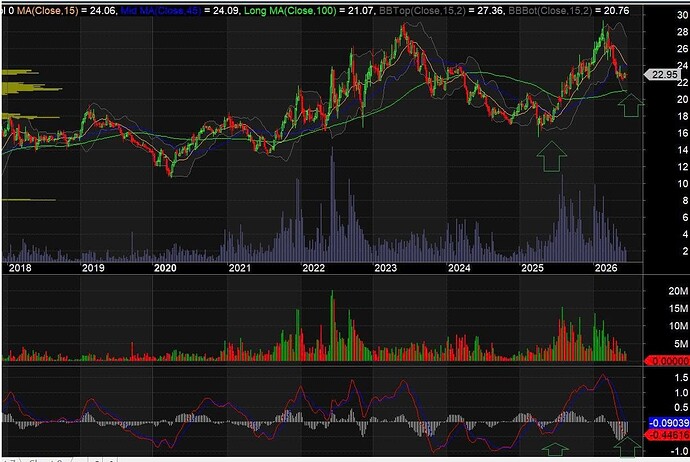This screenshot has width=690, height=462.
Task: Select the MA(Close,15) legend label
Action: coord(48,11)
